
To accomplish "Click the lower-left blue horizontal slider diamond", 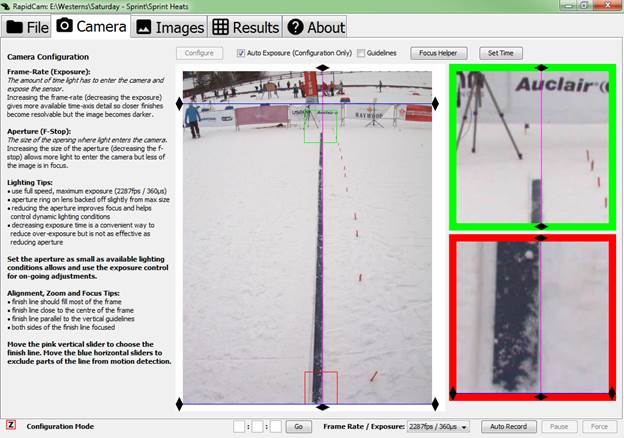I will point(180,403).
